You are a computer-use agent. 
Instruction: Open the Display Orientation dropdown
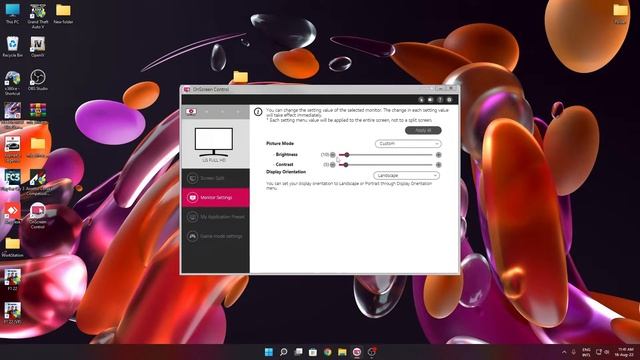tap(406, 176)
